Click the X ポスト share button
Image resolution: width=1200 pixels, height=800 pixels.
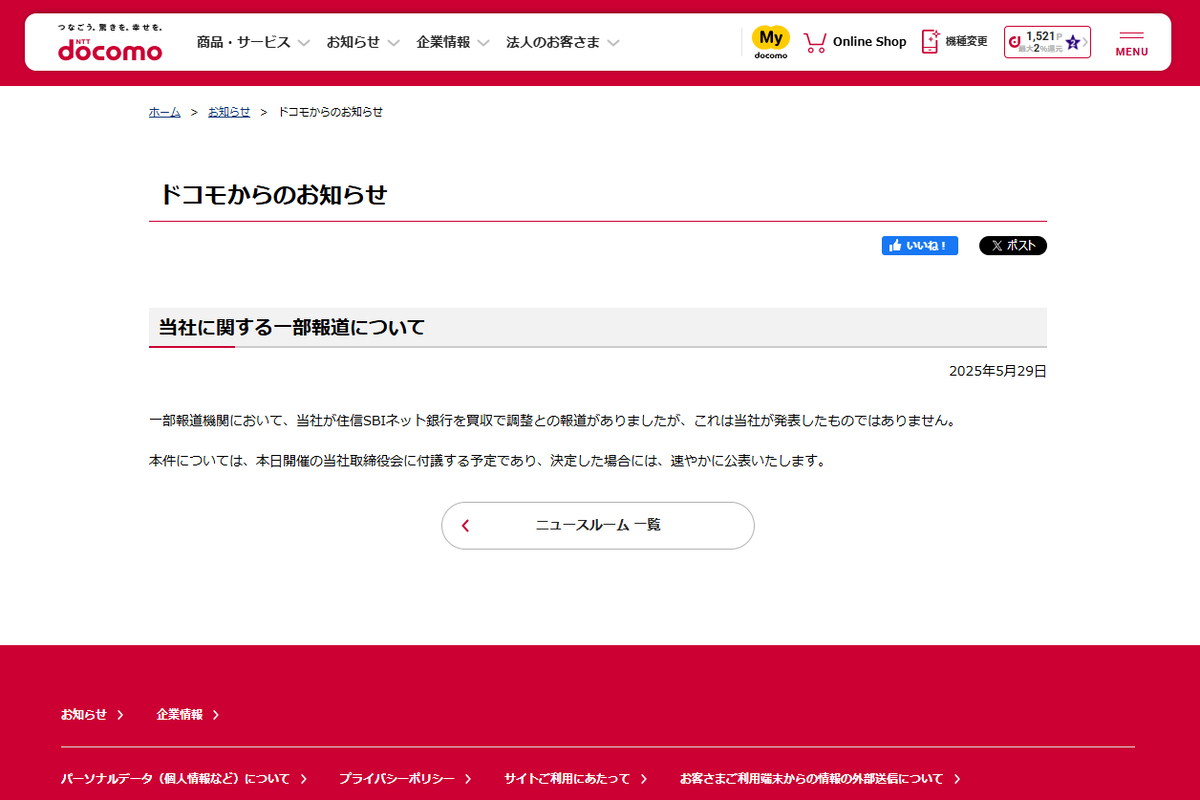coord(1012,245)
